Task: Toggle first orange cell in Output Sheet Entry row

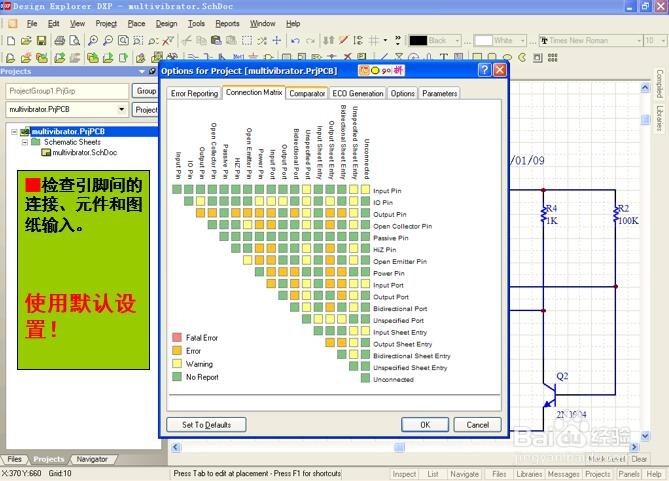Action: 330,343
